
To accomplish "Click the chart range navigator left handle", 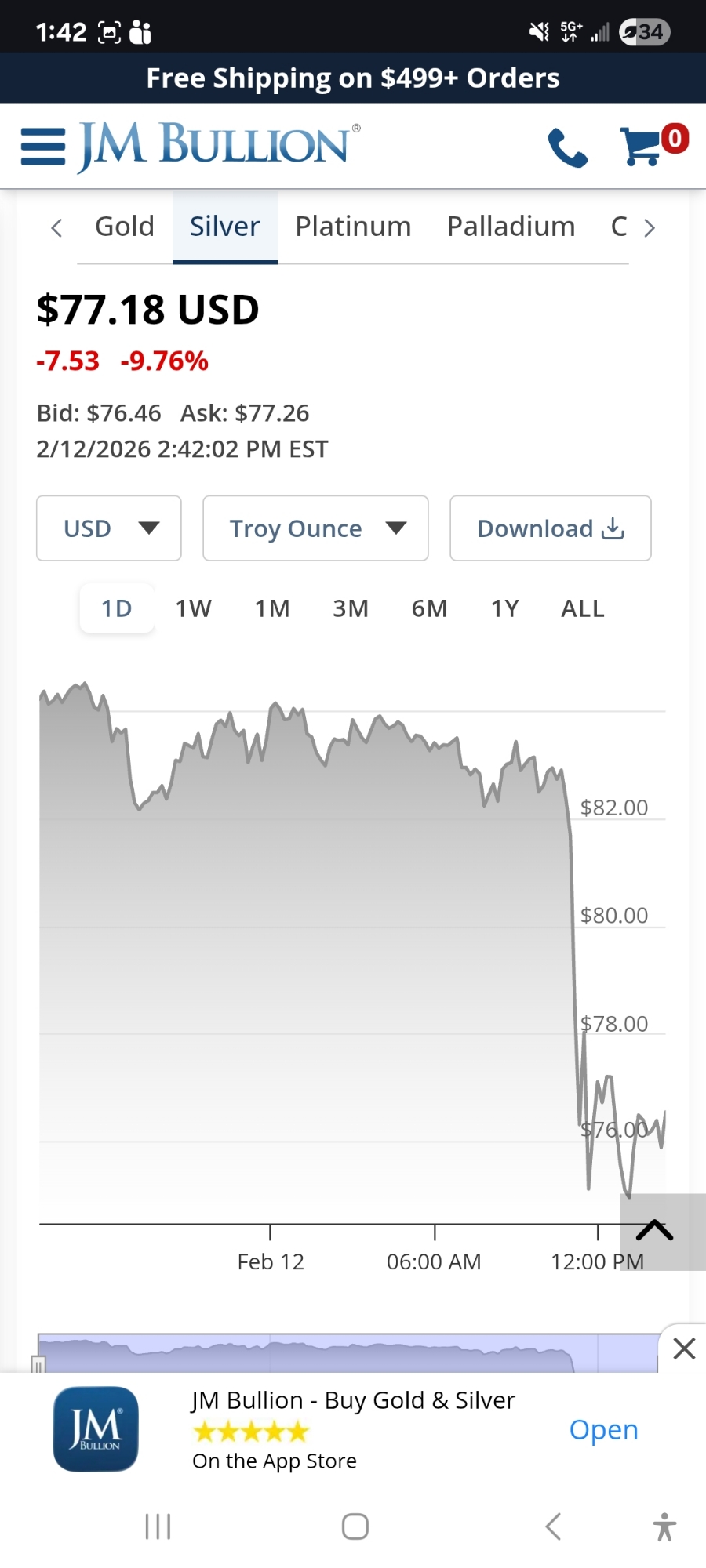I will coord(38,1365).
